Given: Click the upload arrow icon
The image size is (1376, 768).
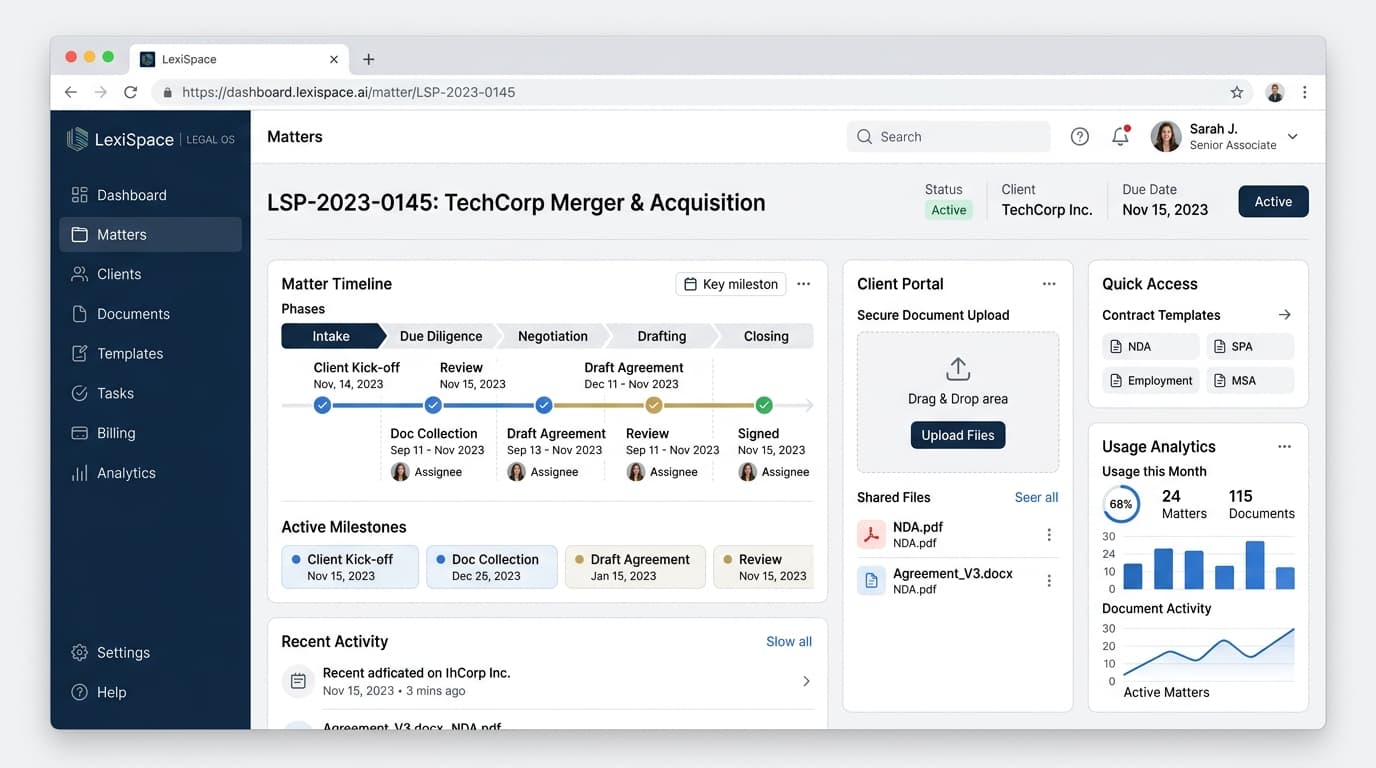Looking at the screenshot, I should [x=958, y=368].
